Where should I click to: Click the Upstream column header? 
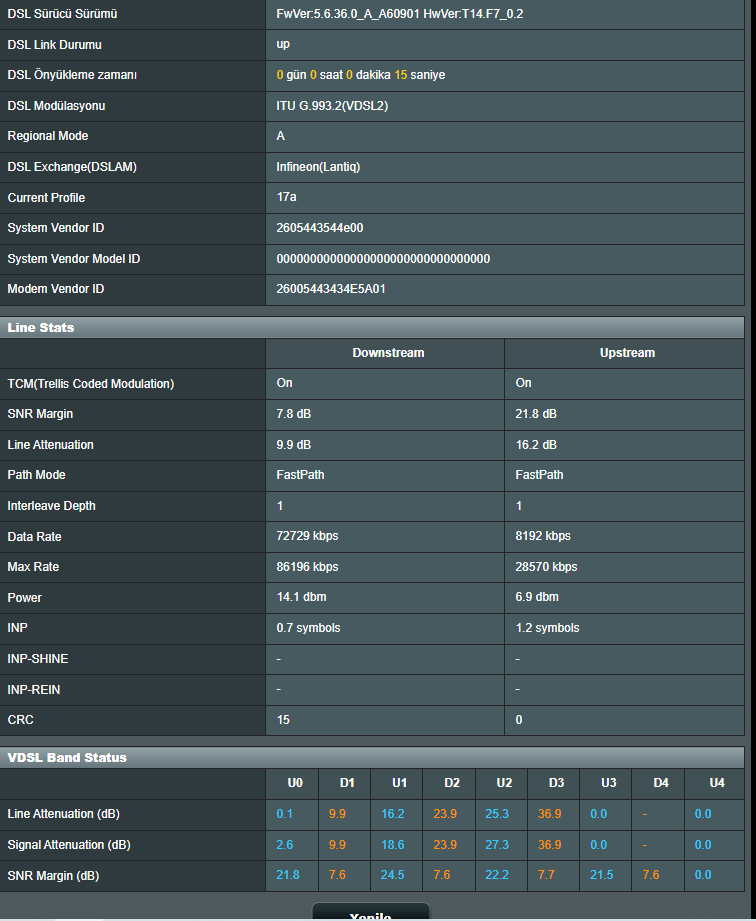coord(627,353)
